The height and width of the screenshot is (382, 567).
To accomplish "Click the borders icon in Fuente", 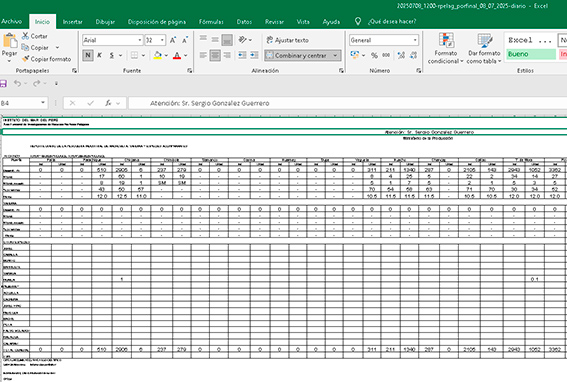I will pyautogui.click(x=135, y=55).
